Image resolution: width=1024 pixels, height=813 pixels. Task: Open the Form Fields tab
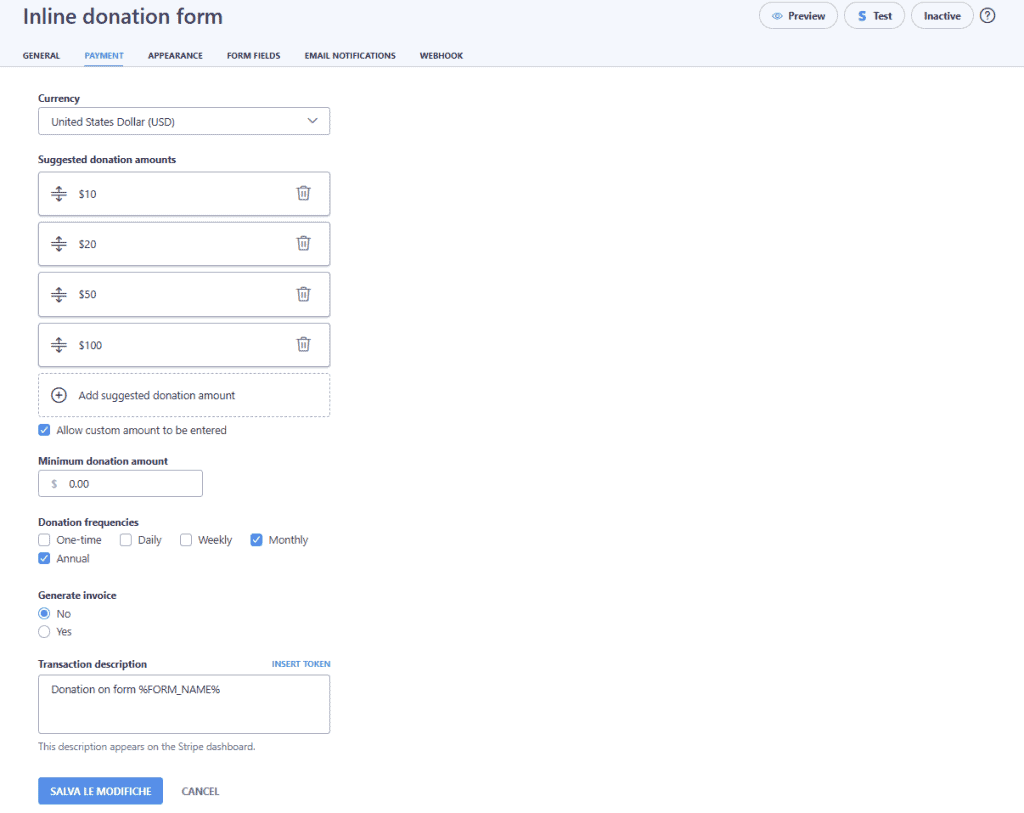(x=253, y=56)
